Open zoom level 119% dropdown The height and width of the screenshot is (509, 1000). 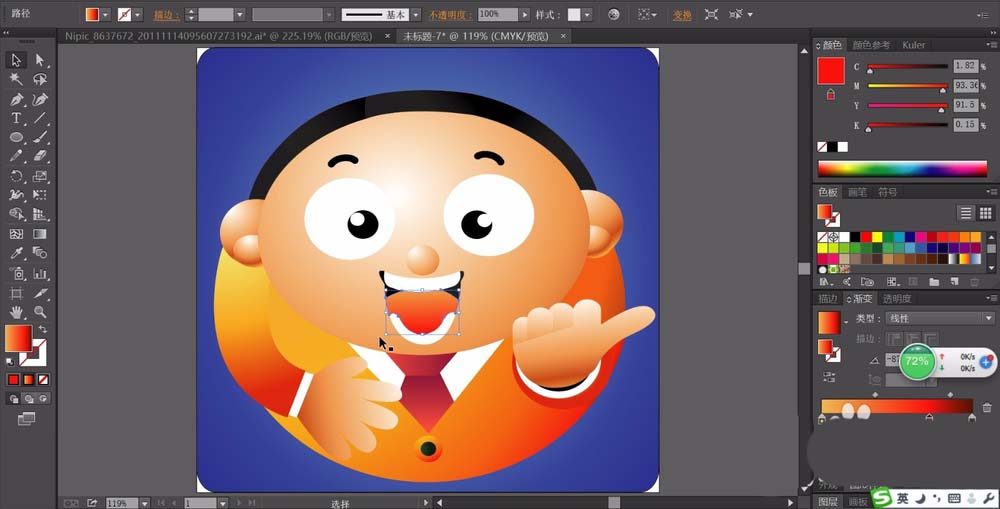(145, 503)
